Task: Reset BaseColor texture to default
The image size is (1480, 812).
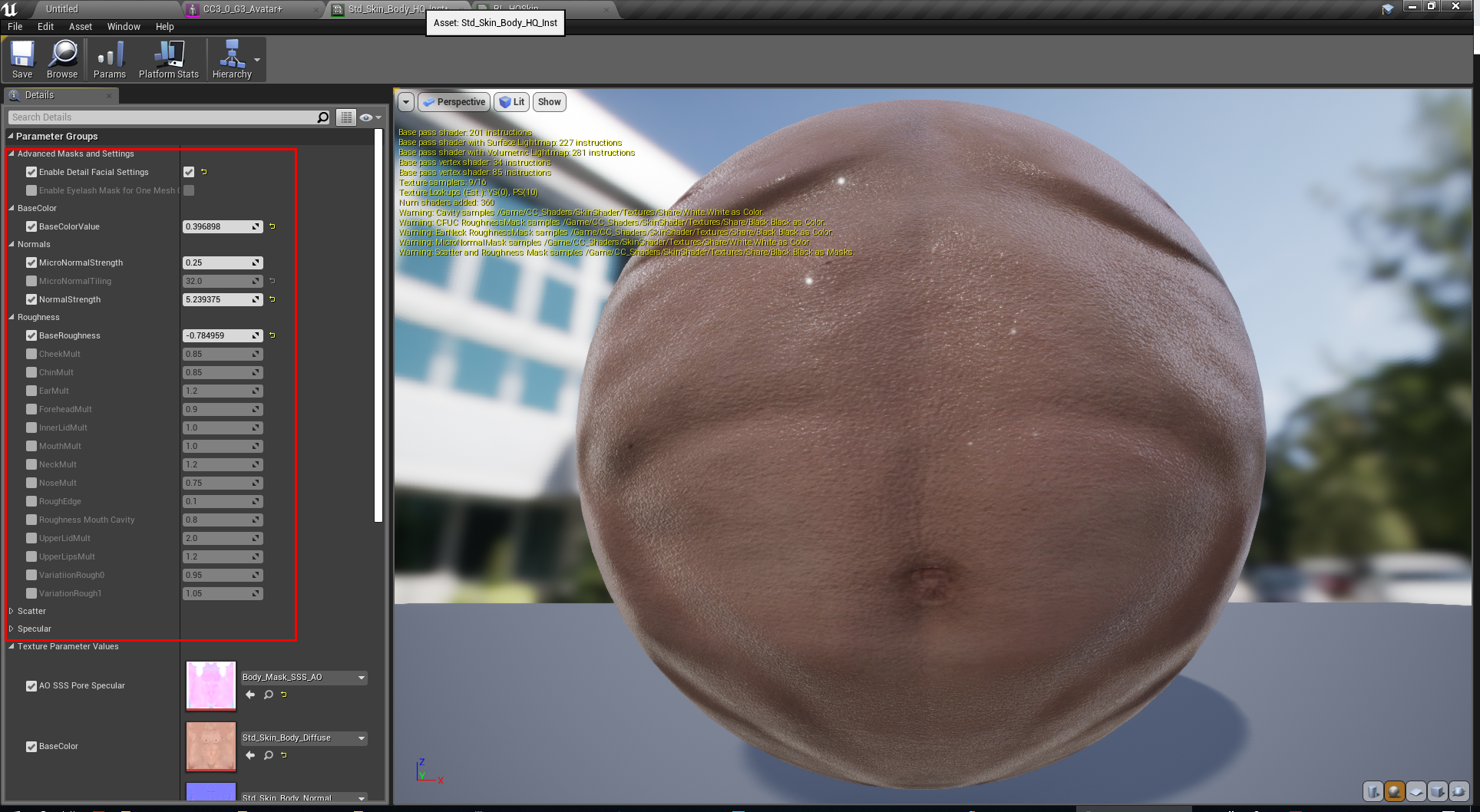Action: [x=284, y=755]
